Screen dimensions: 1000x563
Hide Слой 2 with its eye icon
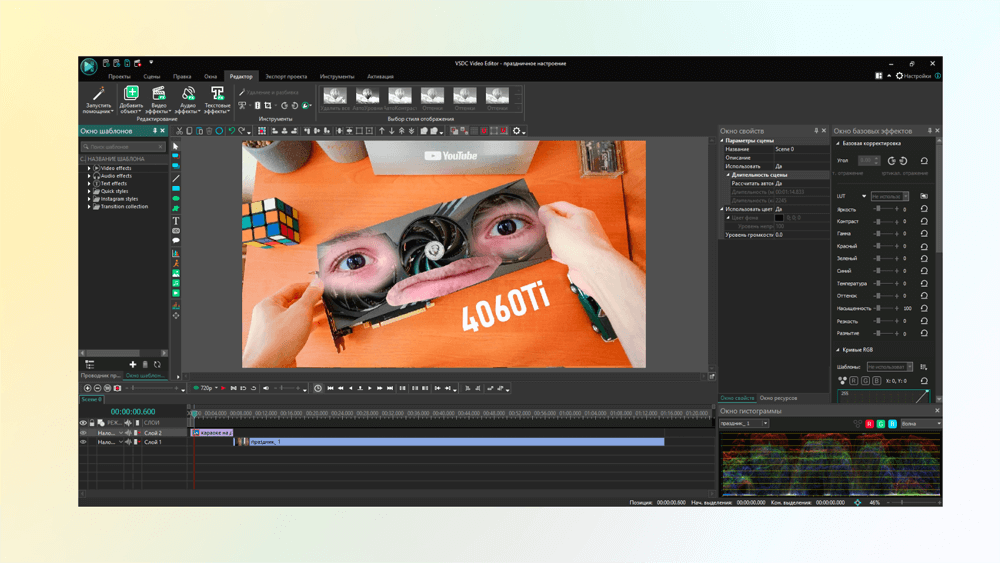click(x=83, y=433)
